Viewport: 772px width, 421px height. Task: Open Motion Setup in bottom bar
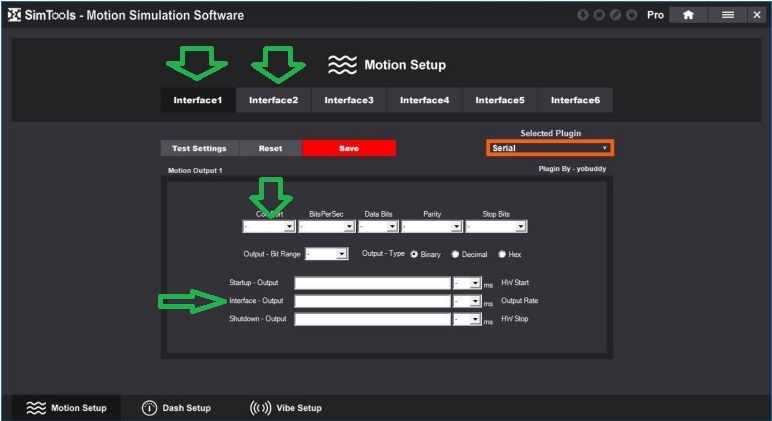click(x=66, y=408)
